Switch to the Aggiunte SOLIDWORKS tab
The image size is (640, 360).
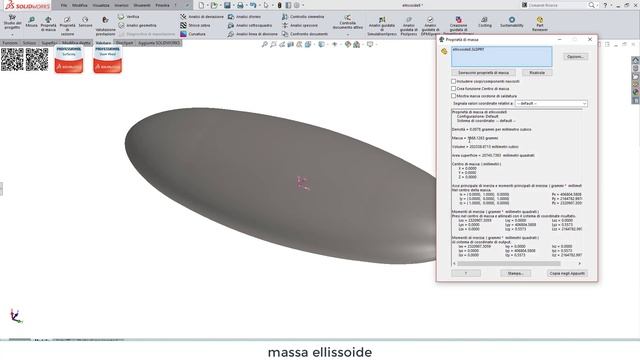[159, 43]
